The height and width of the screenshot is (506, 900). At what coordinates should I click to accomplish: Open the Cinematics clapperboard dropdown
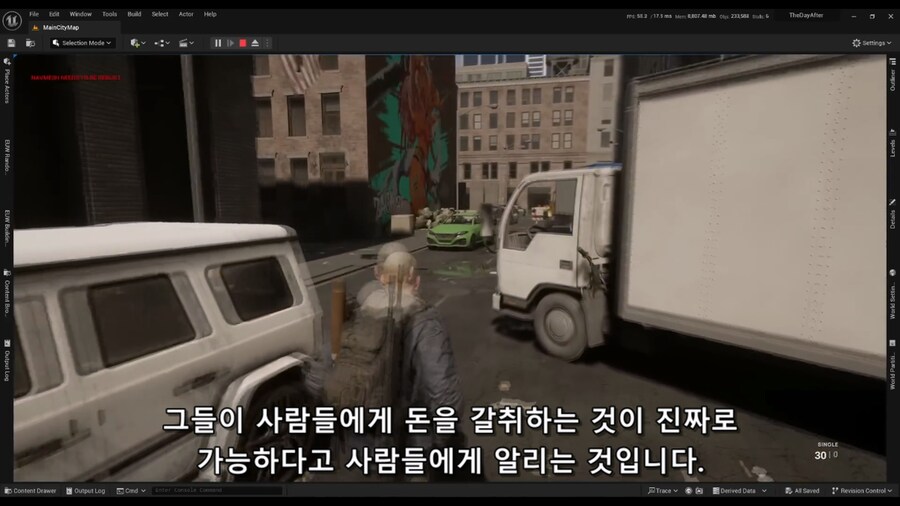(186, 43)
